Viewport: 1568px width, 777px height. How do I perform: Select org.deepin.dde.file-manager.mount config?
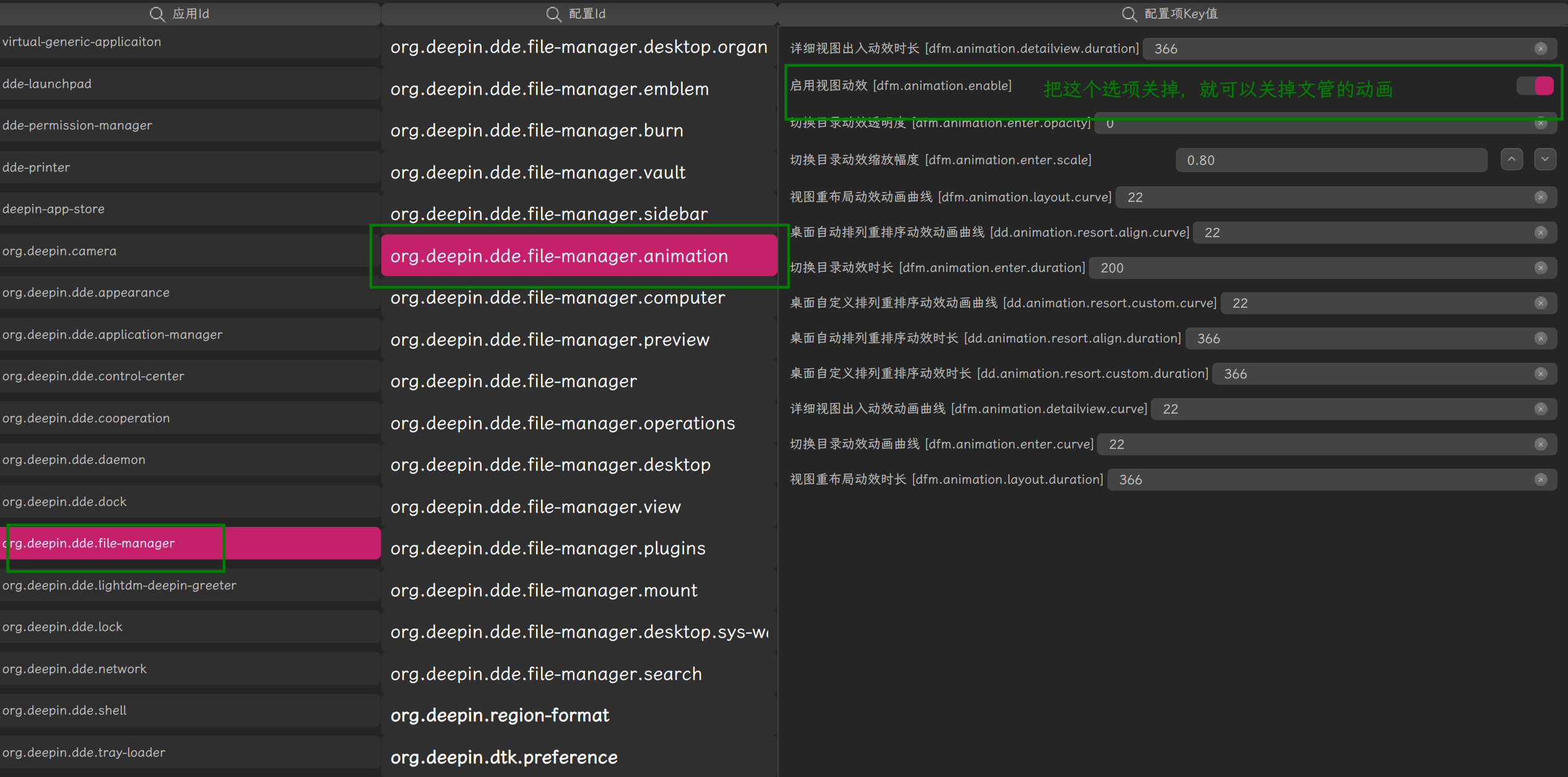[579, 590]
